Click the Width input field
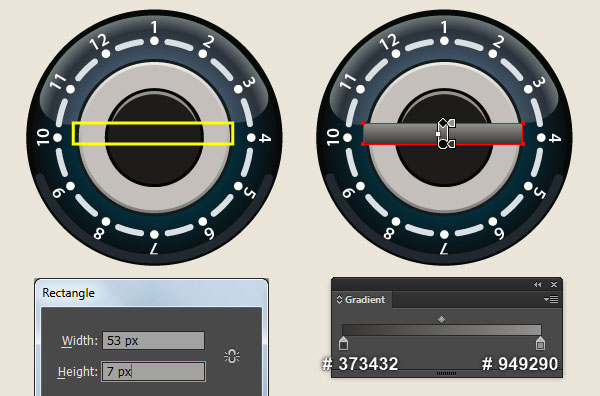600x396 pixels. coord(153,341)
